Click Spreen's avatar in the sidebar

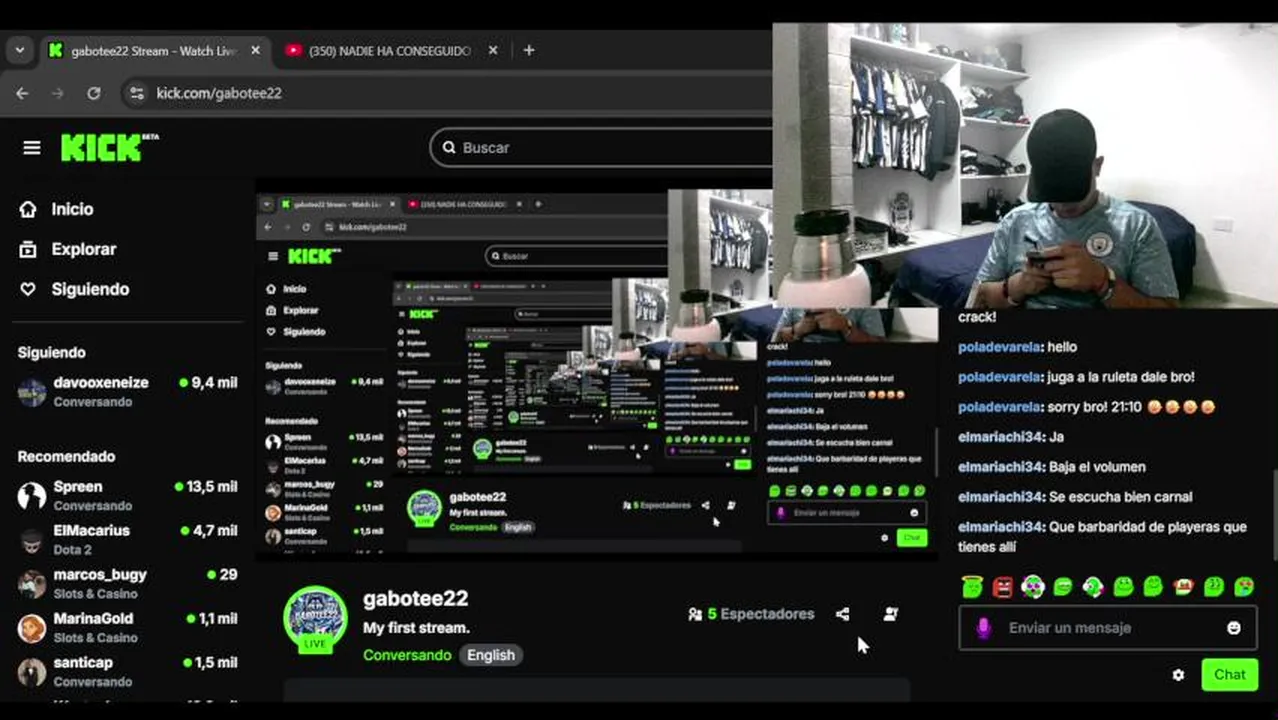click(x=32, y=495)
